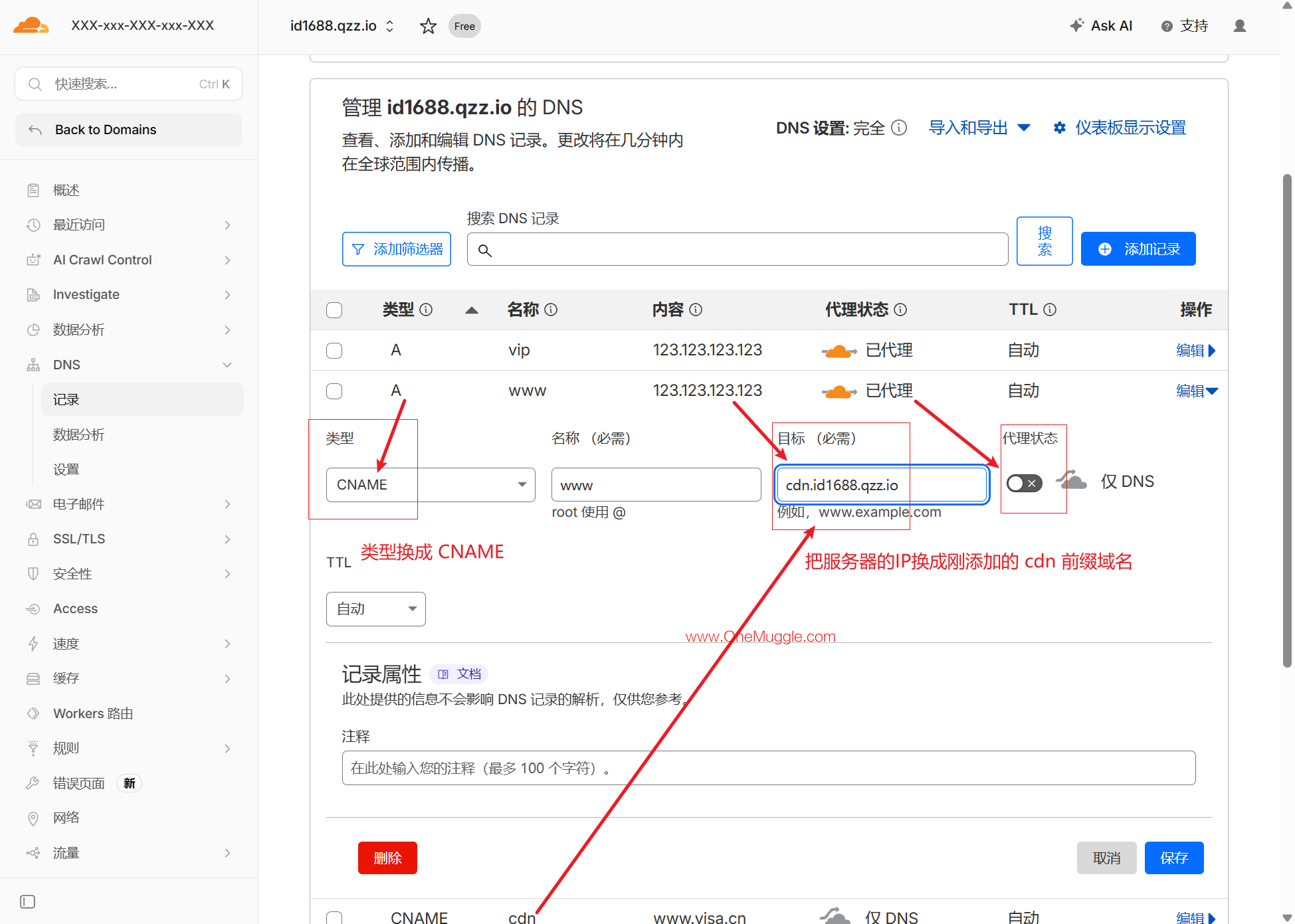Click the collapse sidebar icon

(x=28, y=901)
